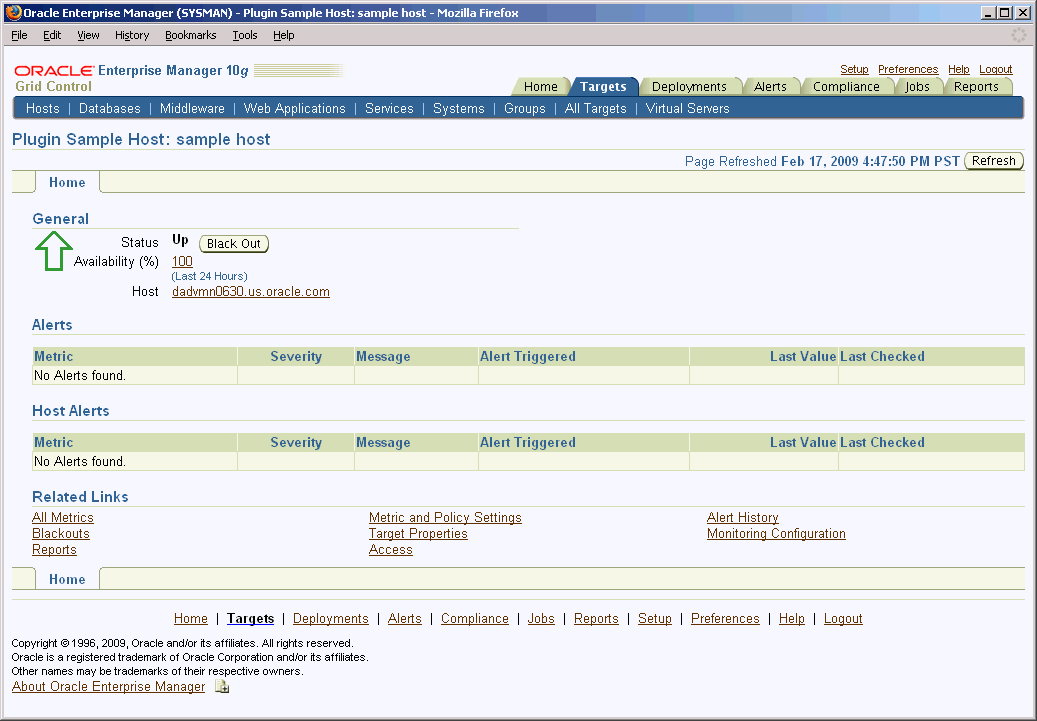Click icon next to About Oracle Enterprise Manager
Viewport: 1037px width, 721px height.
click(222, 687)
